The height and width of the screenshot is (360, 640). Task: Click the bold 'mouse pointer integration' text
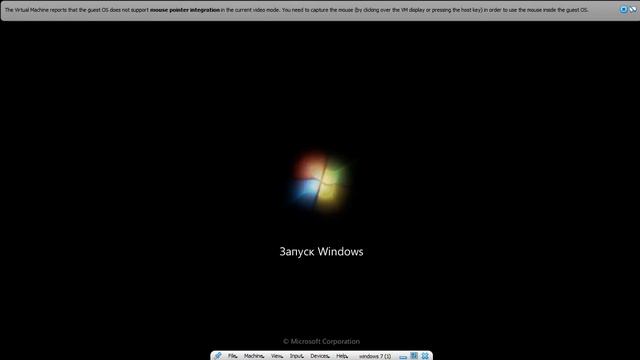pos(184,9)
